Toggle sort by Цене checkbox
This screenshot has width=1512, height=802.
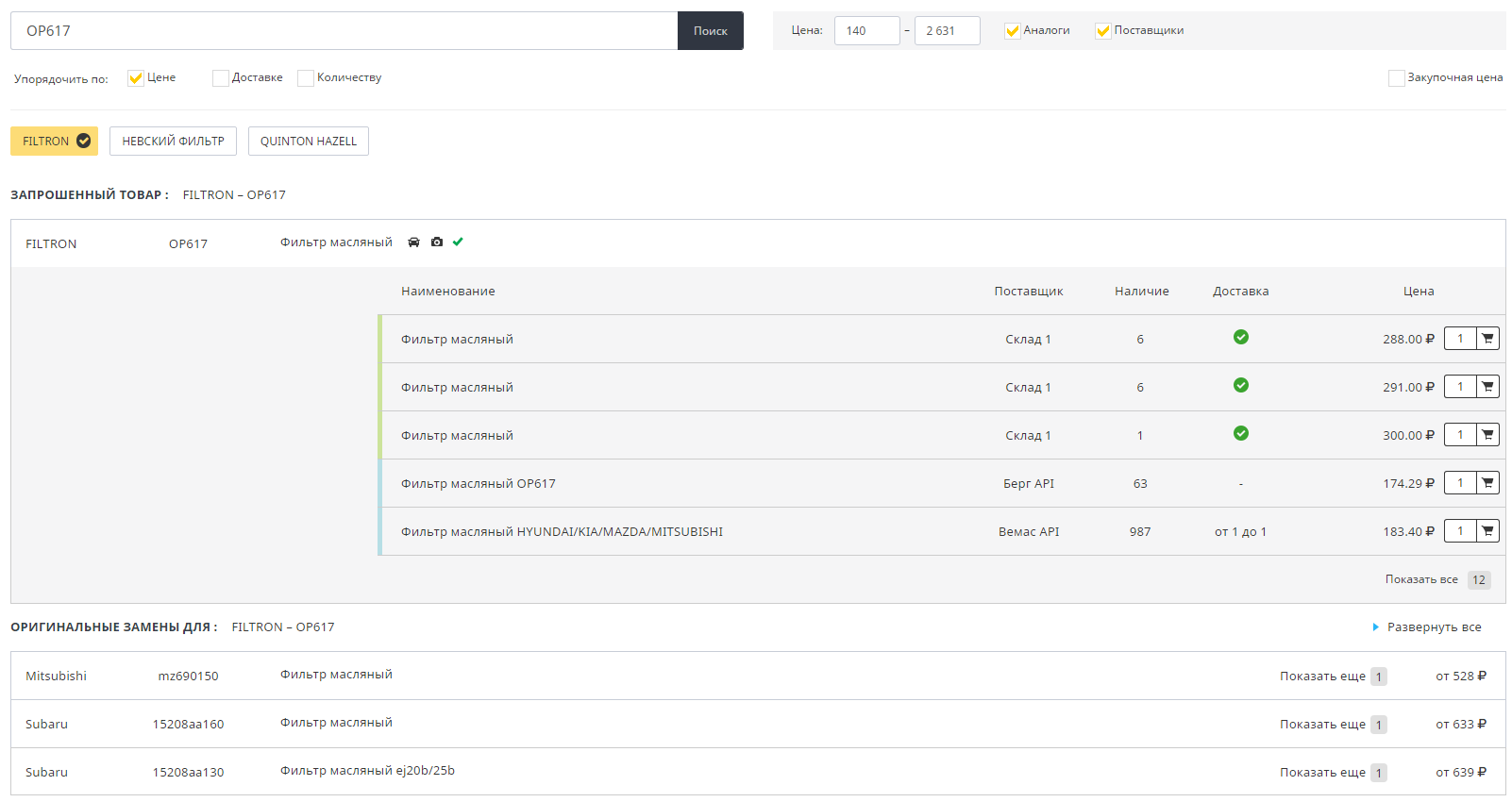(136, 78)
